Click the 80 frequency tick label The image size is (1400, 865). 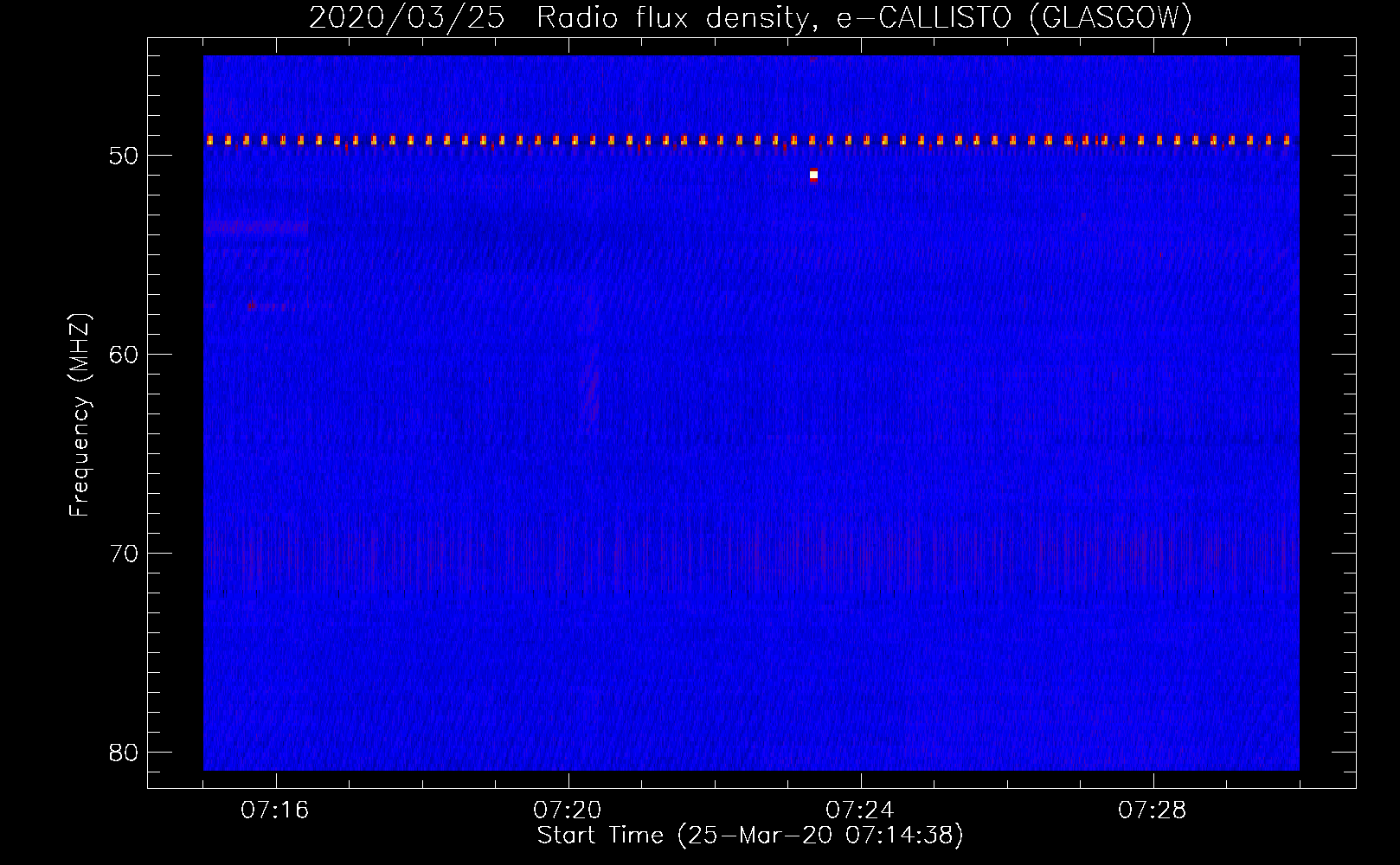(x=125, y=751)
